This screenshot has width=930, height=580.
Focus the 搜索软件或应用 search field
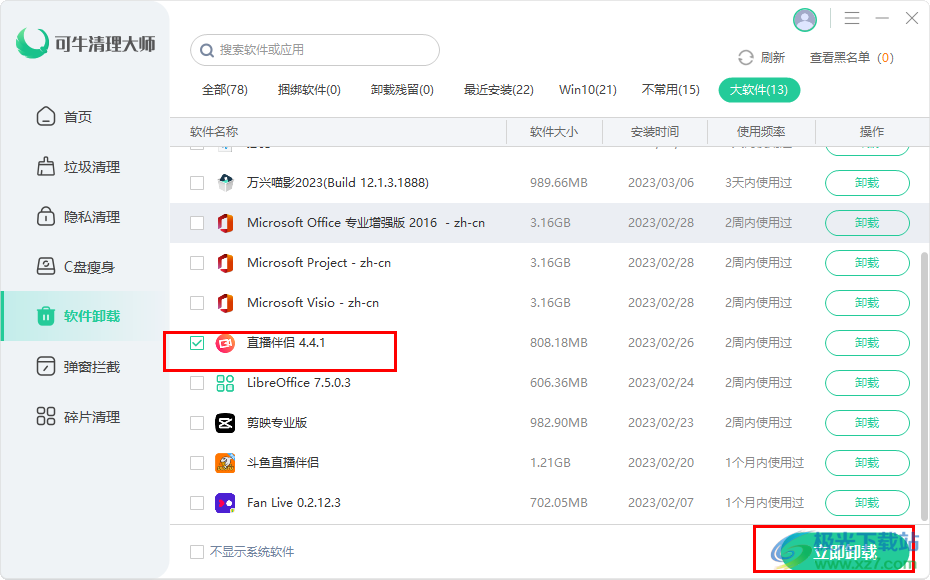click(315, 50)
